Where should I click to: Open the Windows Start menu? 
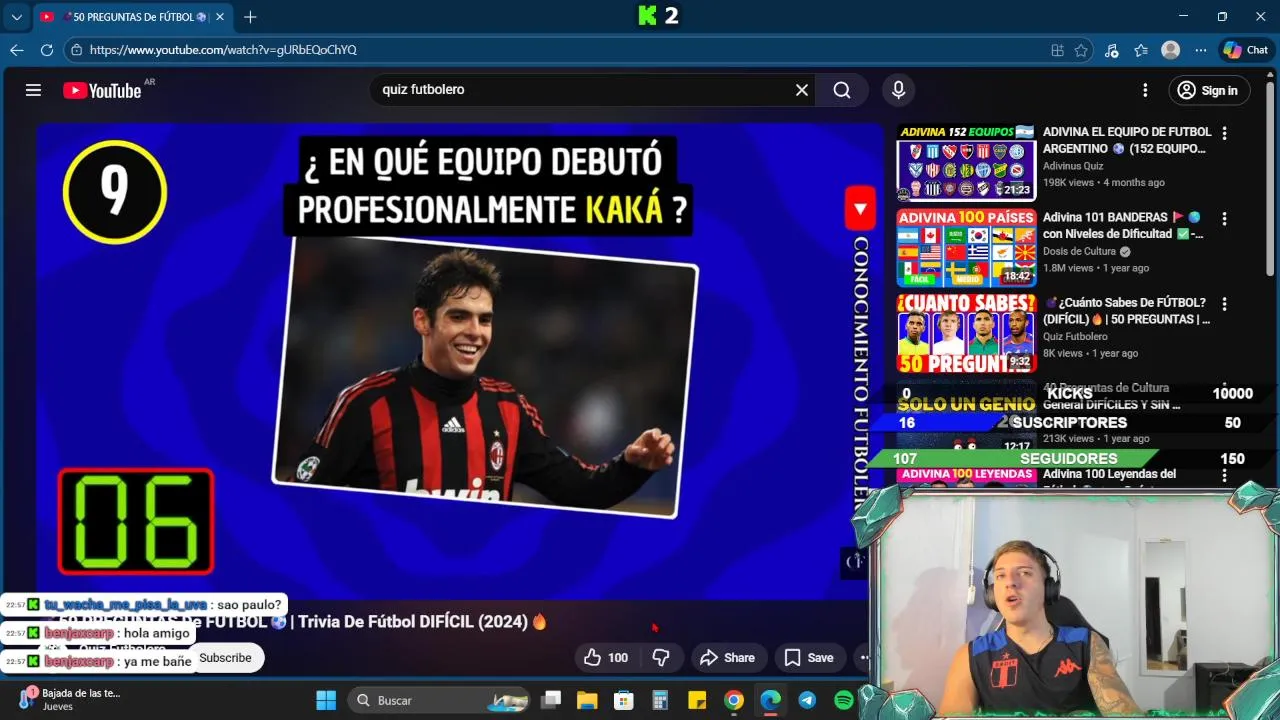326,700
